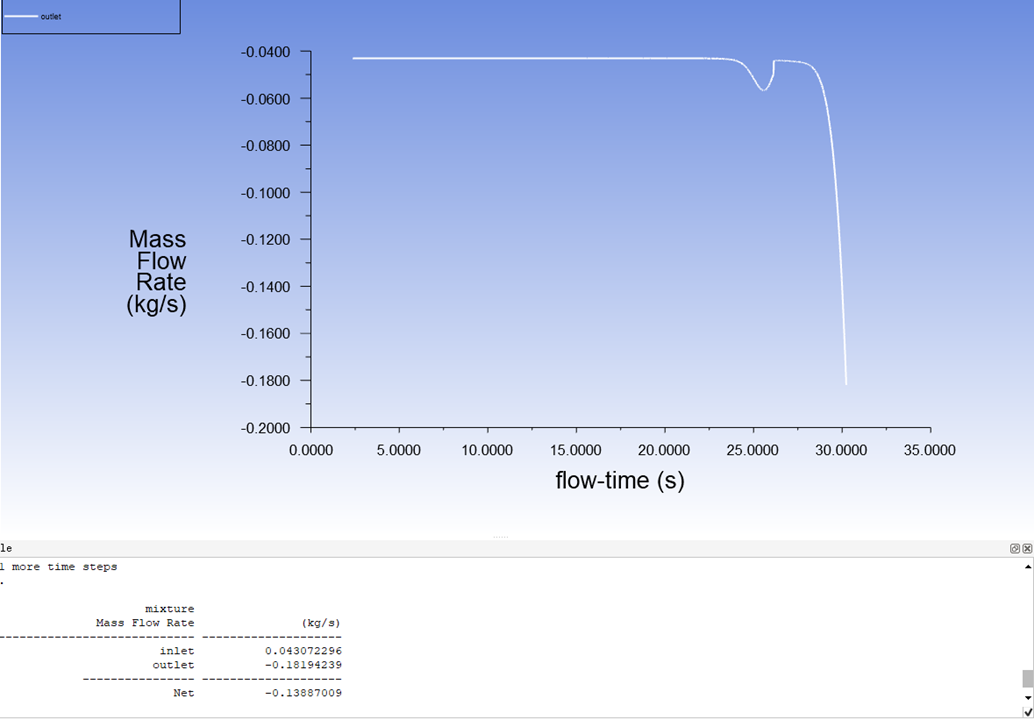Click the console panel title bar
The width and height of the screenshot is (1034, 720).
click(x=500, y=548)
